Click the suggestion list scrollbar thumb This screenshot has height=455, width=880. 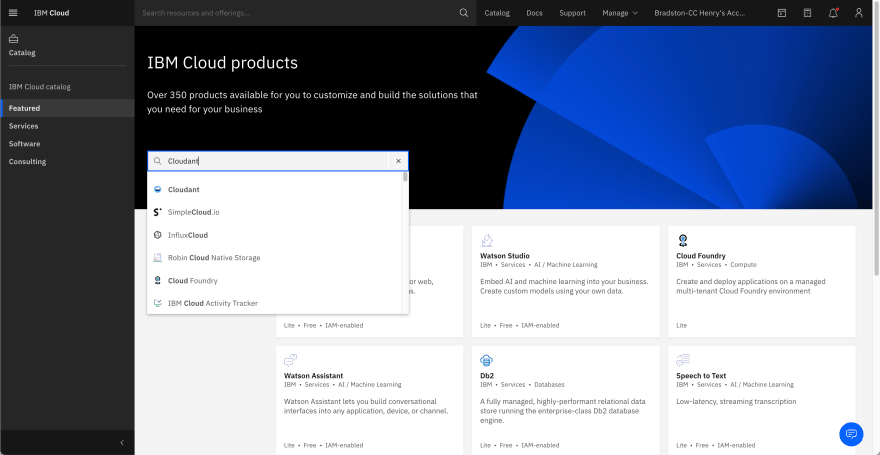[405, 177]
